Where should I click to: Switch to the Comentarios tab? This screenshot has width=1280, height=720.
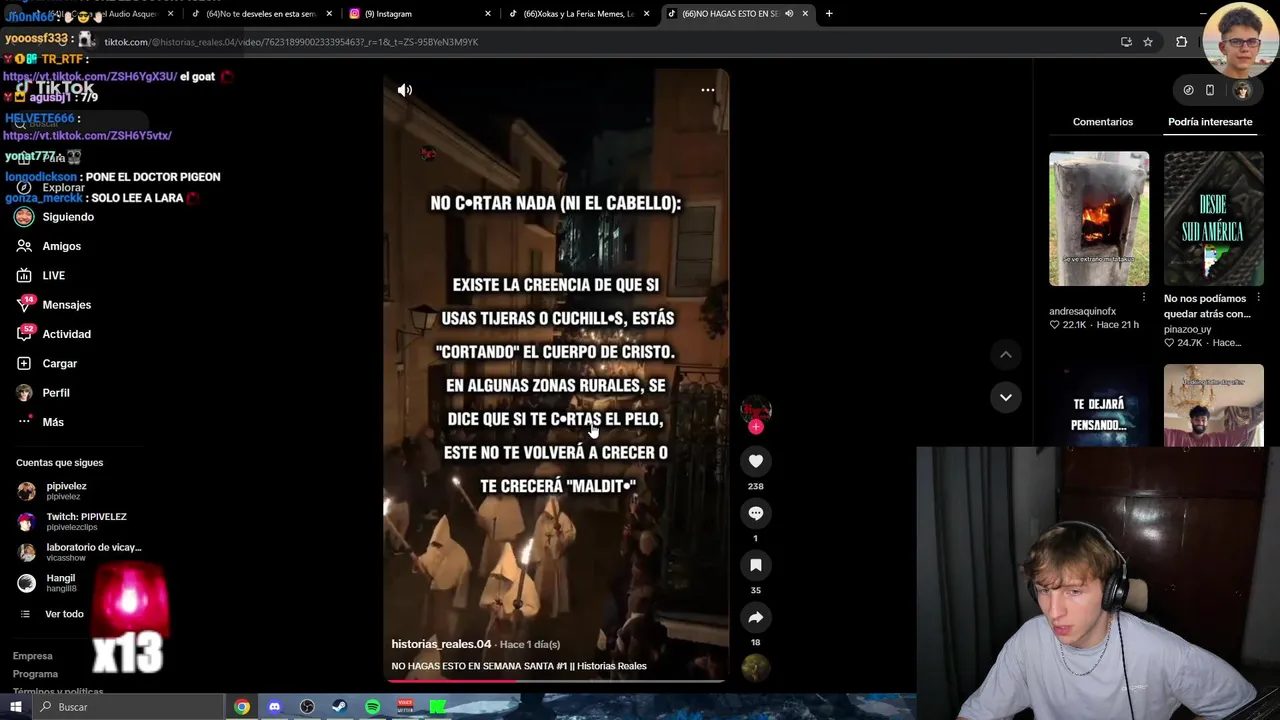tap(1103, 122)
